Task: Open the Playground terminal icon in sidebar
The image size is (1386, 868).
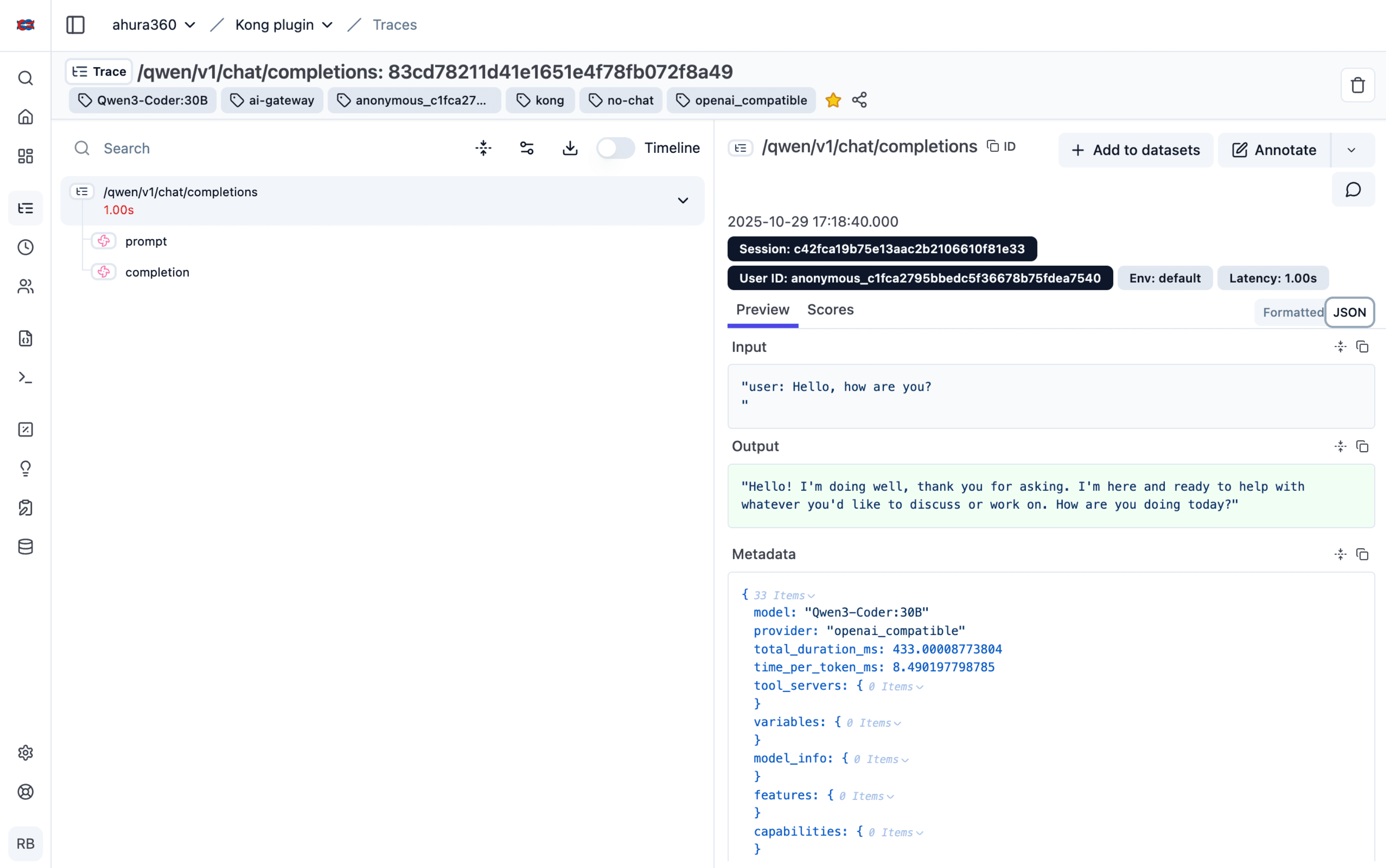Action: (25, 377)
